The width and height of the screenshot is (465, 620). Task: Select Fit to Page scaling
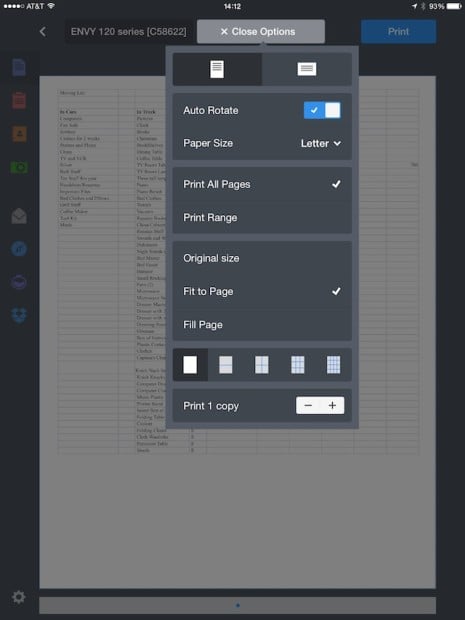pyautogui.click(x=262, y=291)
